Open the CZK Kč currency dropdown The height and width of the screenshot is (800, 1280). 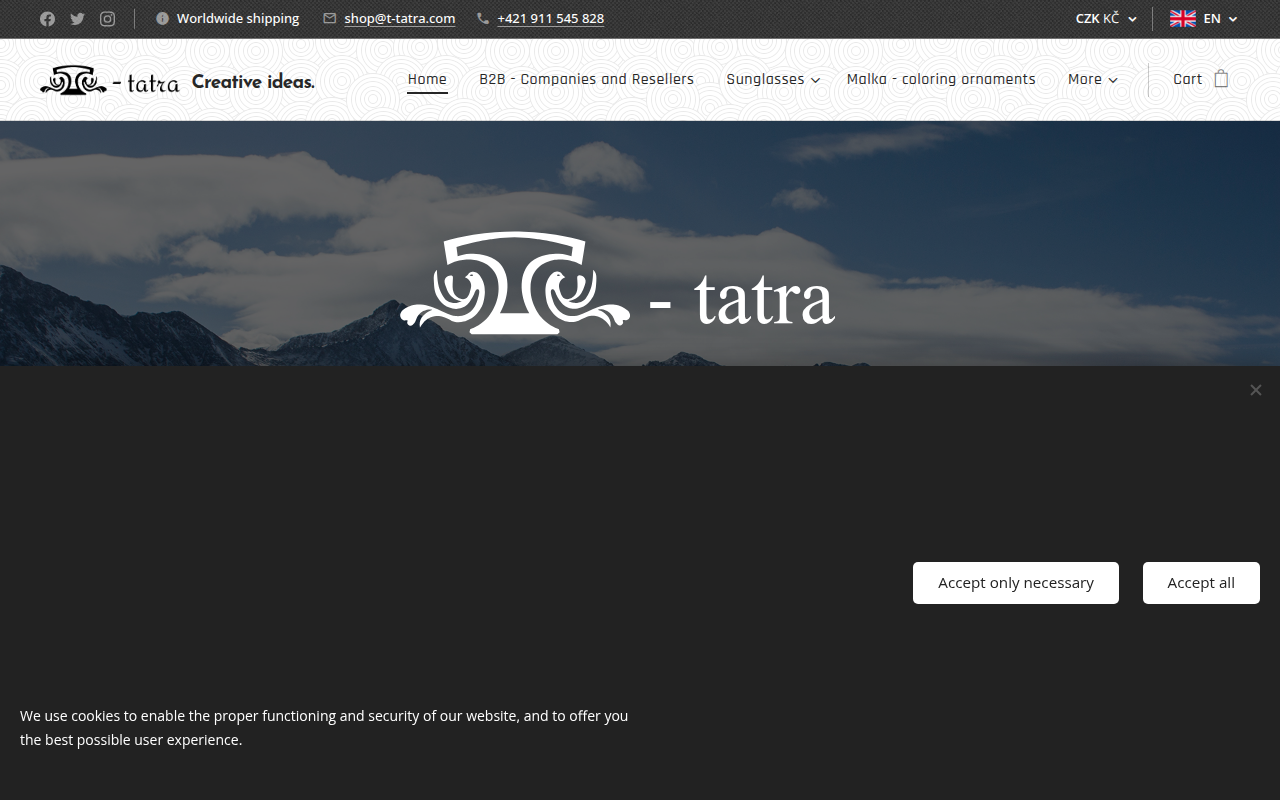1106,19
